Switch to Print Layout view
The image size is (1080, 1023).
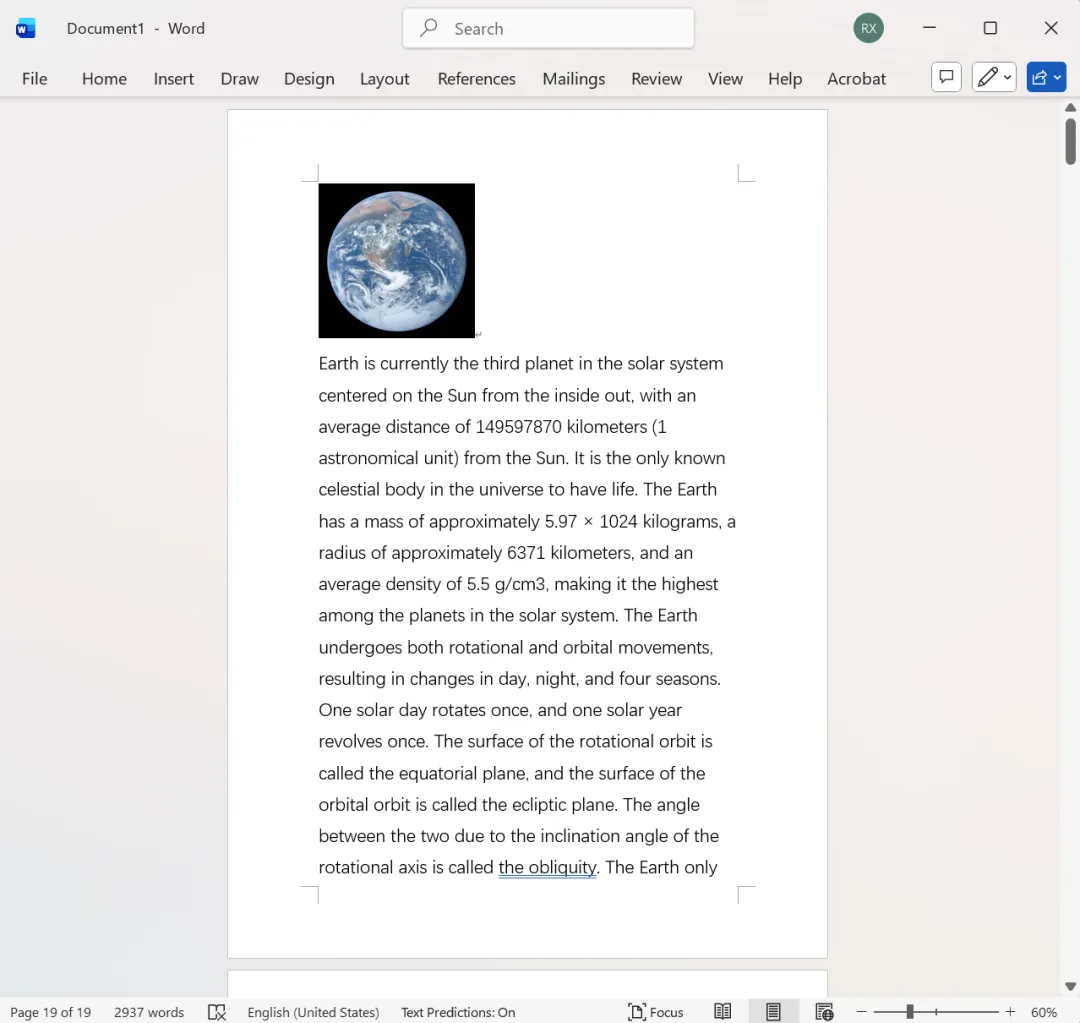[773, 1012]
